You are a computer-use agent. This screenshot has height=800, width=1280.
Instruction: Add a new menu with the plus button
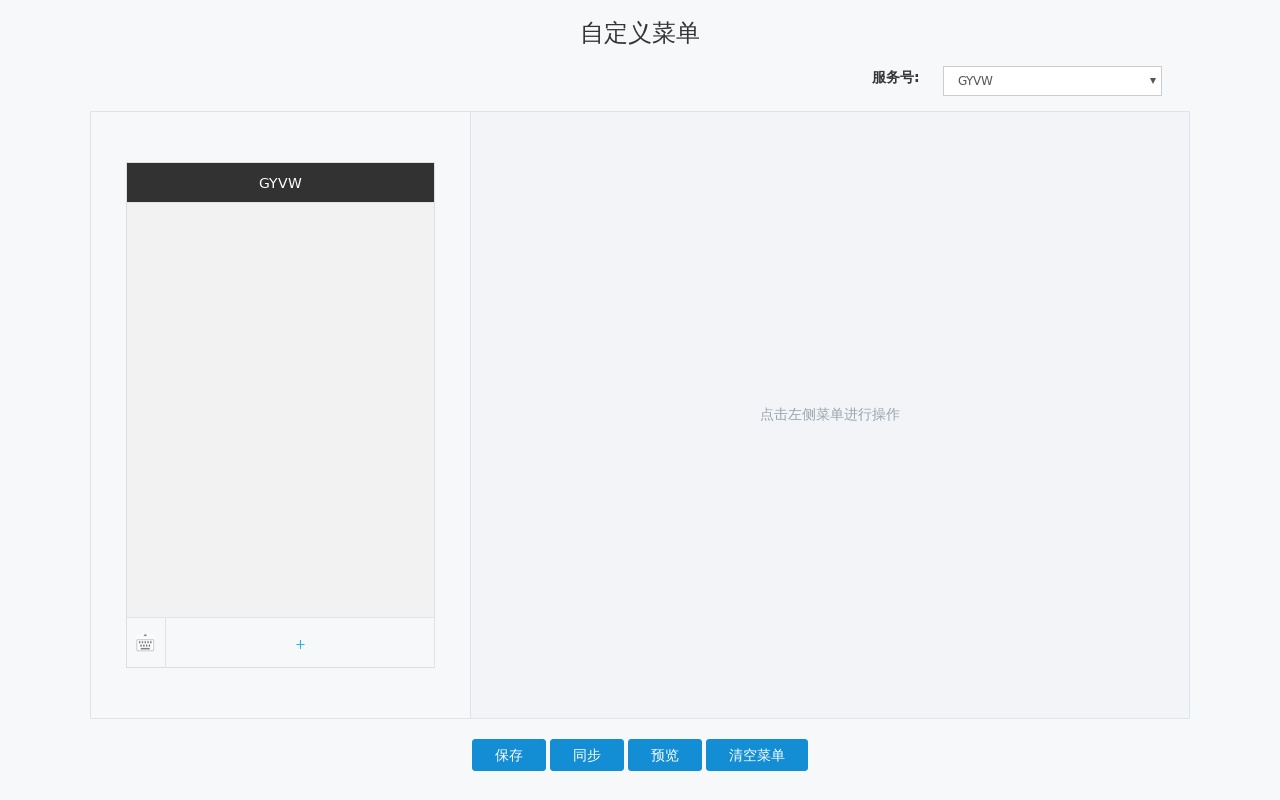click(x=300, y=644)
